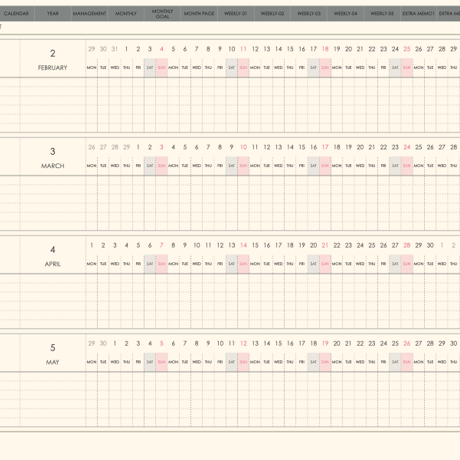Go to the MANAGEMENT tab

89,14
